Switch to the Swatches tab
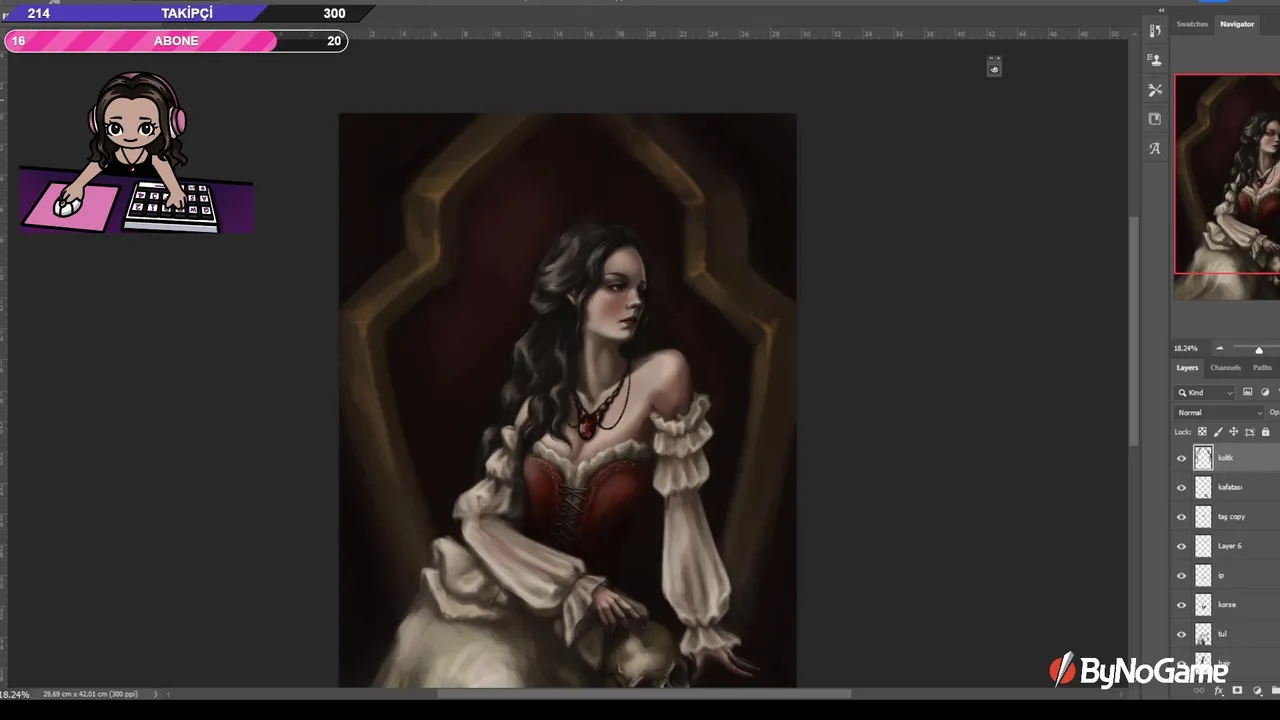Viewport: 1280px width, 720px height. click(x=1192, y=24)
